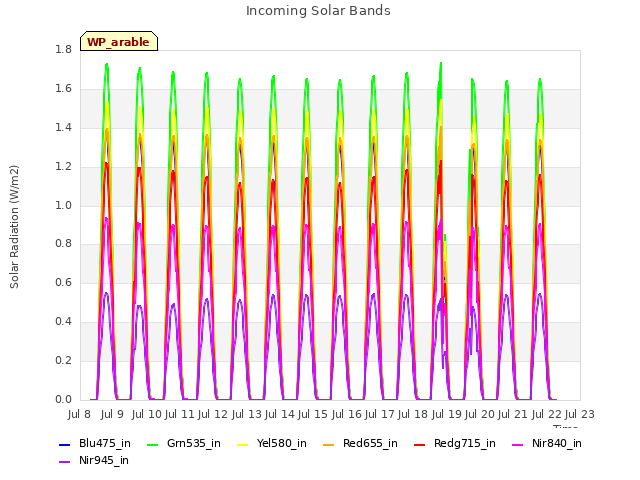Click the Yel580_in legend label

(x=282, y=443)
